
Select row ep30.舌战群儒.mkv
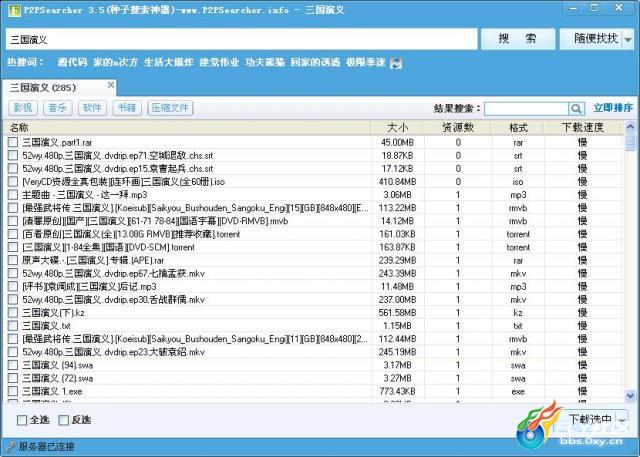pos(313,299)
